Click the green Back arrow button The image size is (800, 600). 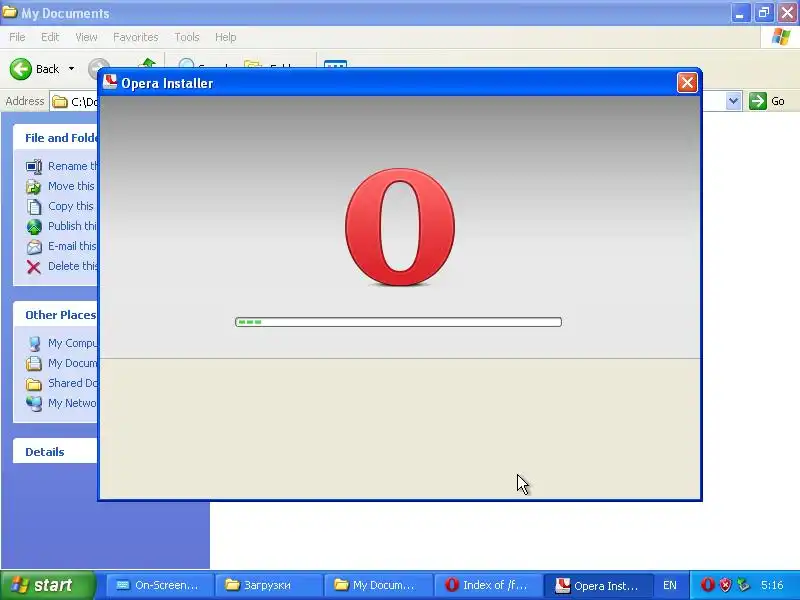pyautogui.click(x=20, y=69)
